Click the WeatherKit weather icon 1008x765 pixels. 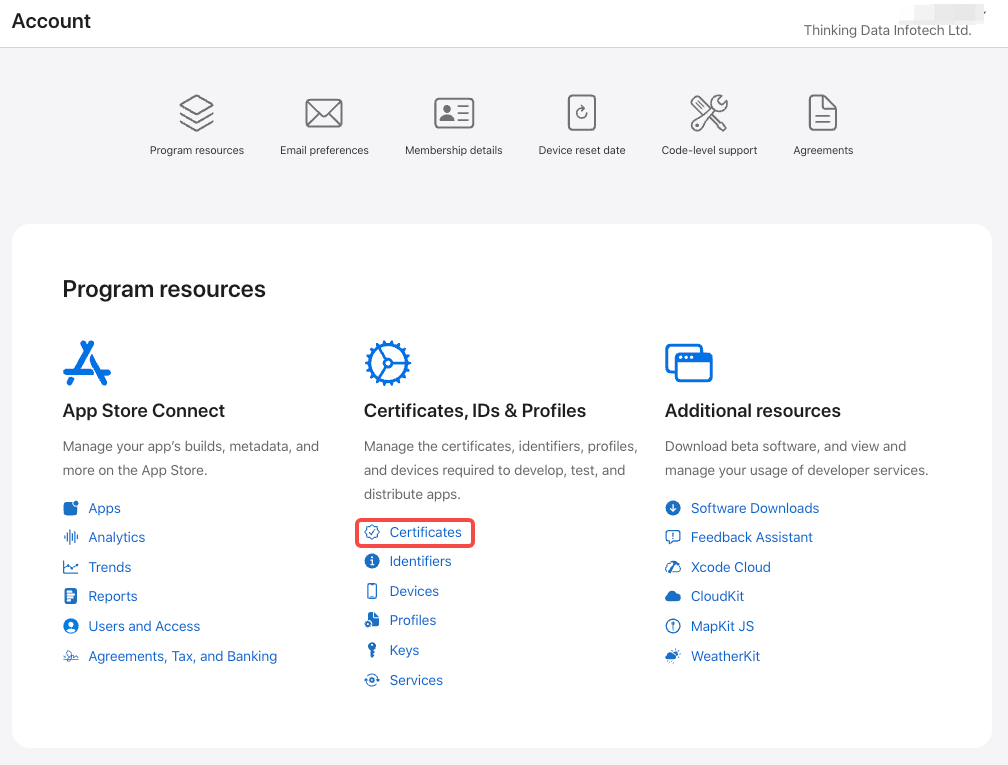click(673, 656)
